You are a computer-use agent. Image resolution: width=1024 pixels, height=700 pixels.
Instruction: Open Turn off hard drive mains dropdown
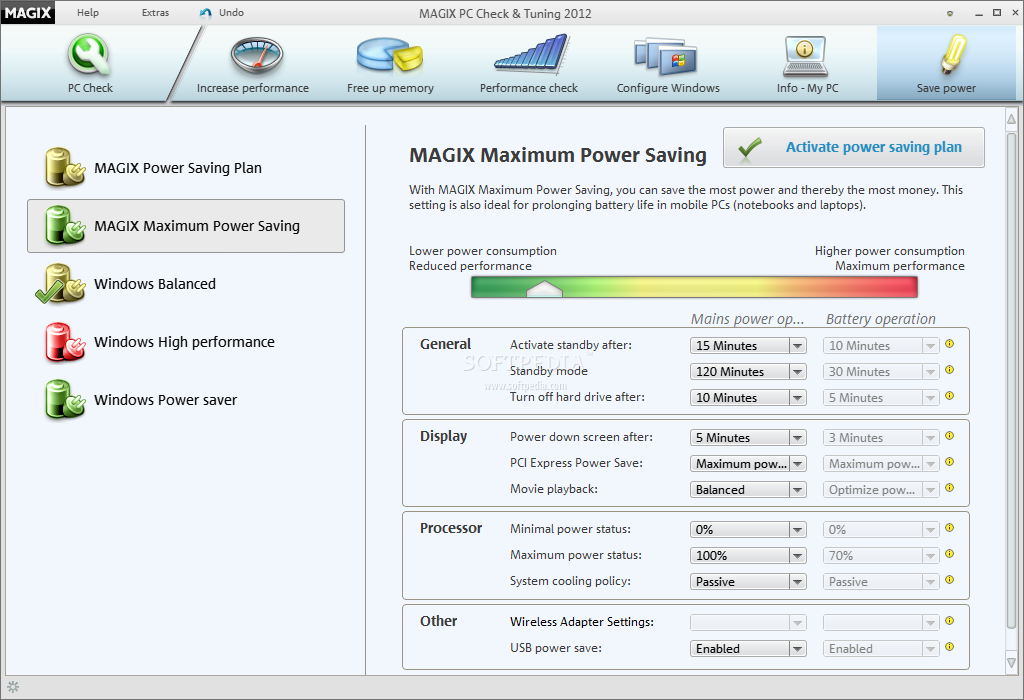click(748, 398)
